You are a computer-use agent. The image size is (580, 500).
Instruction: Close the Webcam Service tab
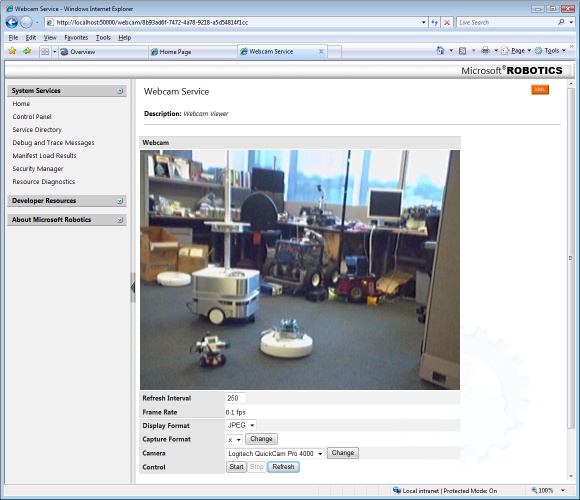(x=321, y=51)
